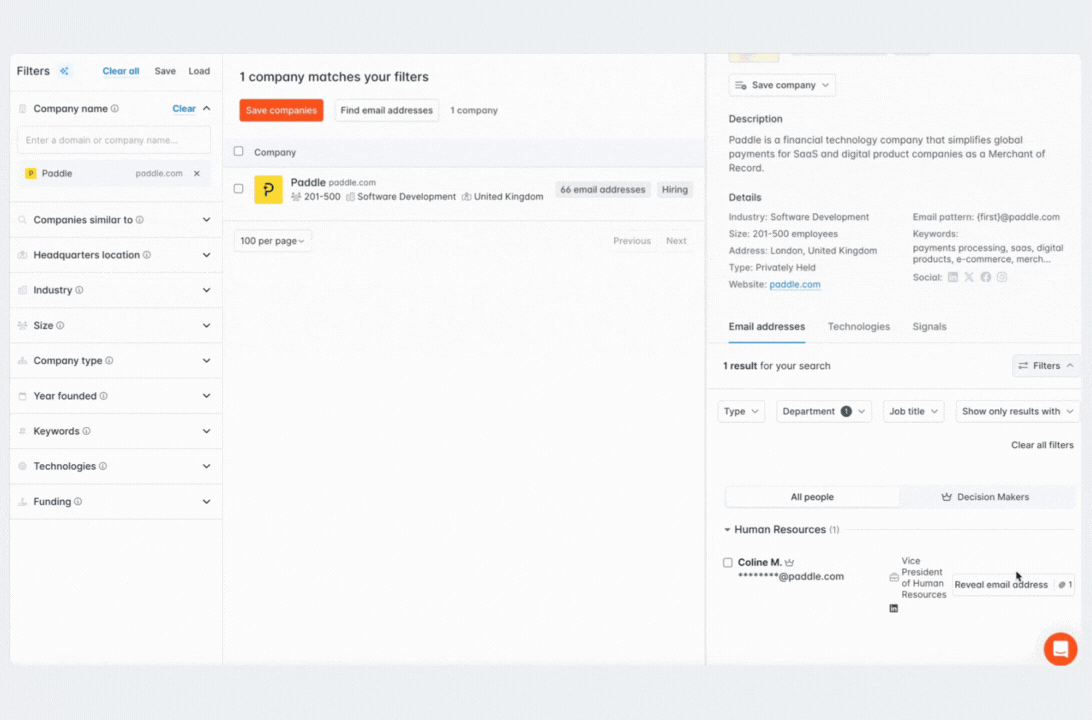1092x720 pixels.
Task: Open Paddle's Instagram social icon
Action: [1002, 277]
